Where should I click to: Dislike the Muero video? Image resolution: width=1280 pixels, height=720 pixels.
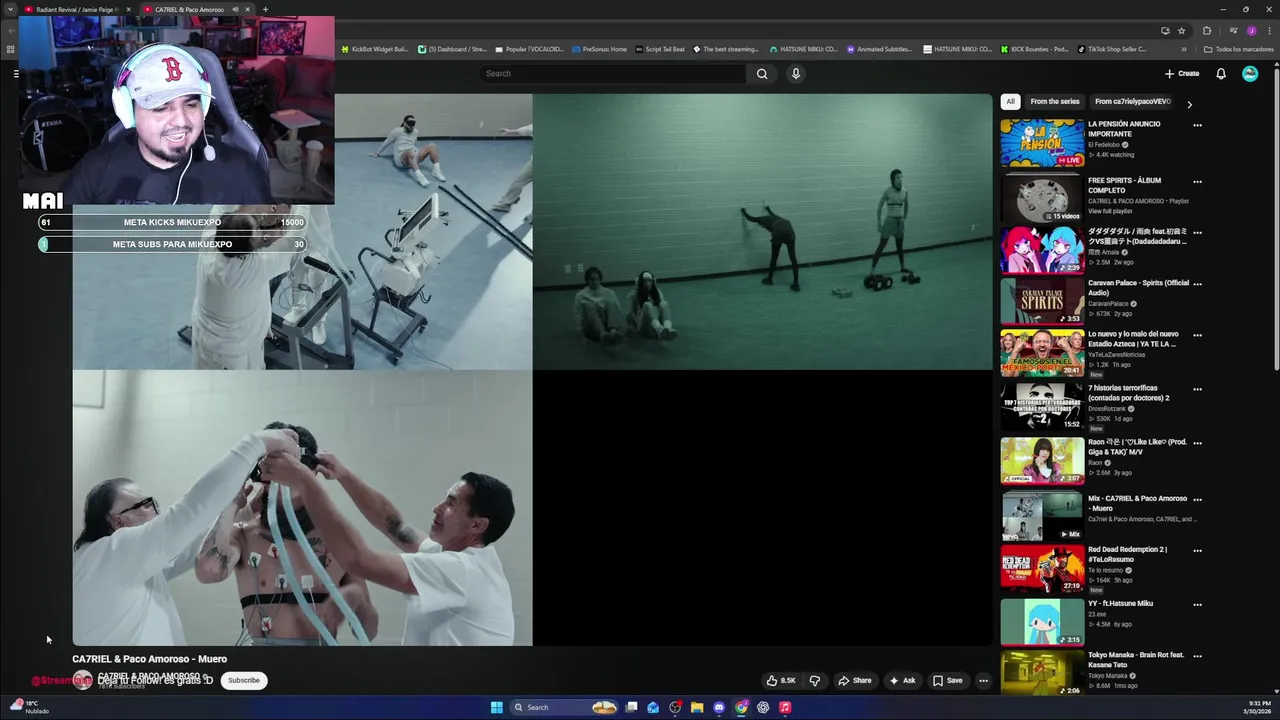(x=814, y=681)
